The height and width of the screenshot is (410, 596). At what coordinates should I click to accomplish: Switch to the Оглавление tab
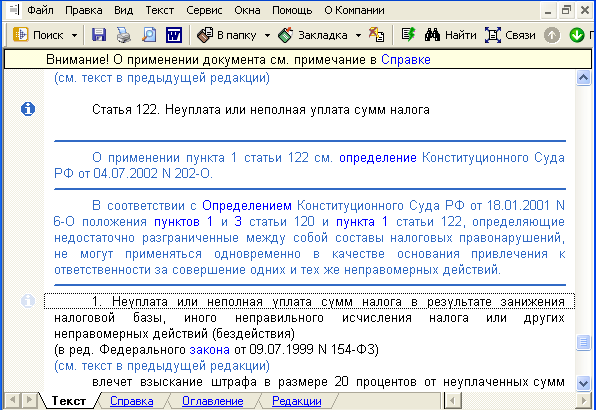(212, 401)
